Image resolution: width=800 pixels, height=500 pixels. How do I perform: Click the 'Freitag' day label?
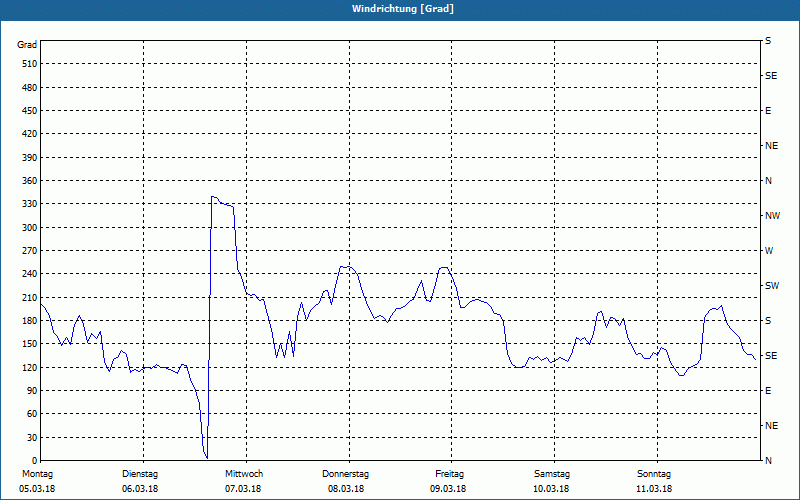449,474
